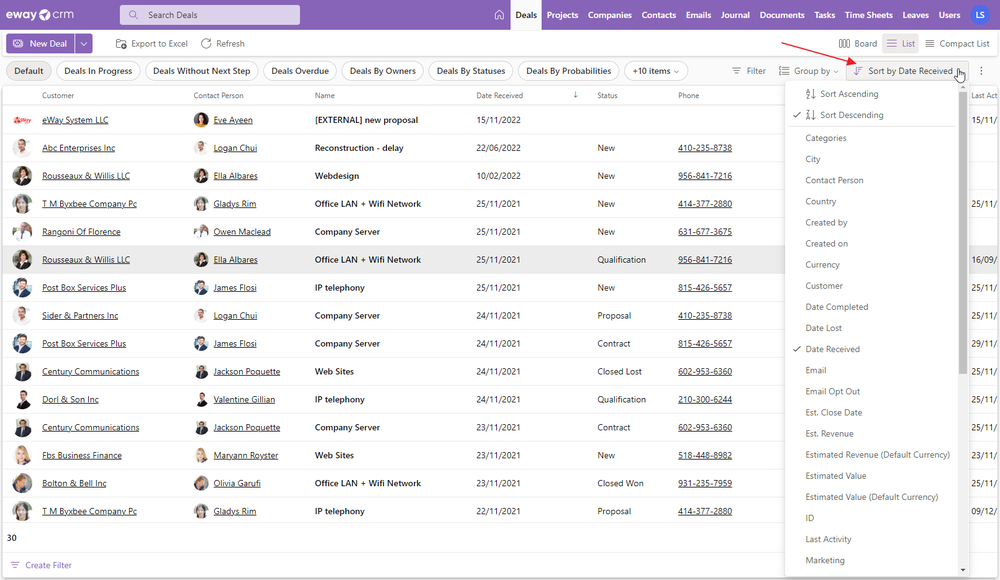Click the Status column header
The width and height of the screenshot is (1000, 580).
pyautogui.click(x=607, y=95)
